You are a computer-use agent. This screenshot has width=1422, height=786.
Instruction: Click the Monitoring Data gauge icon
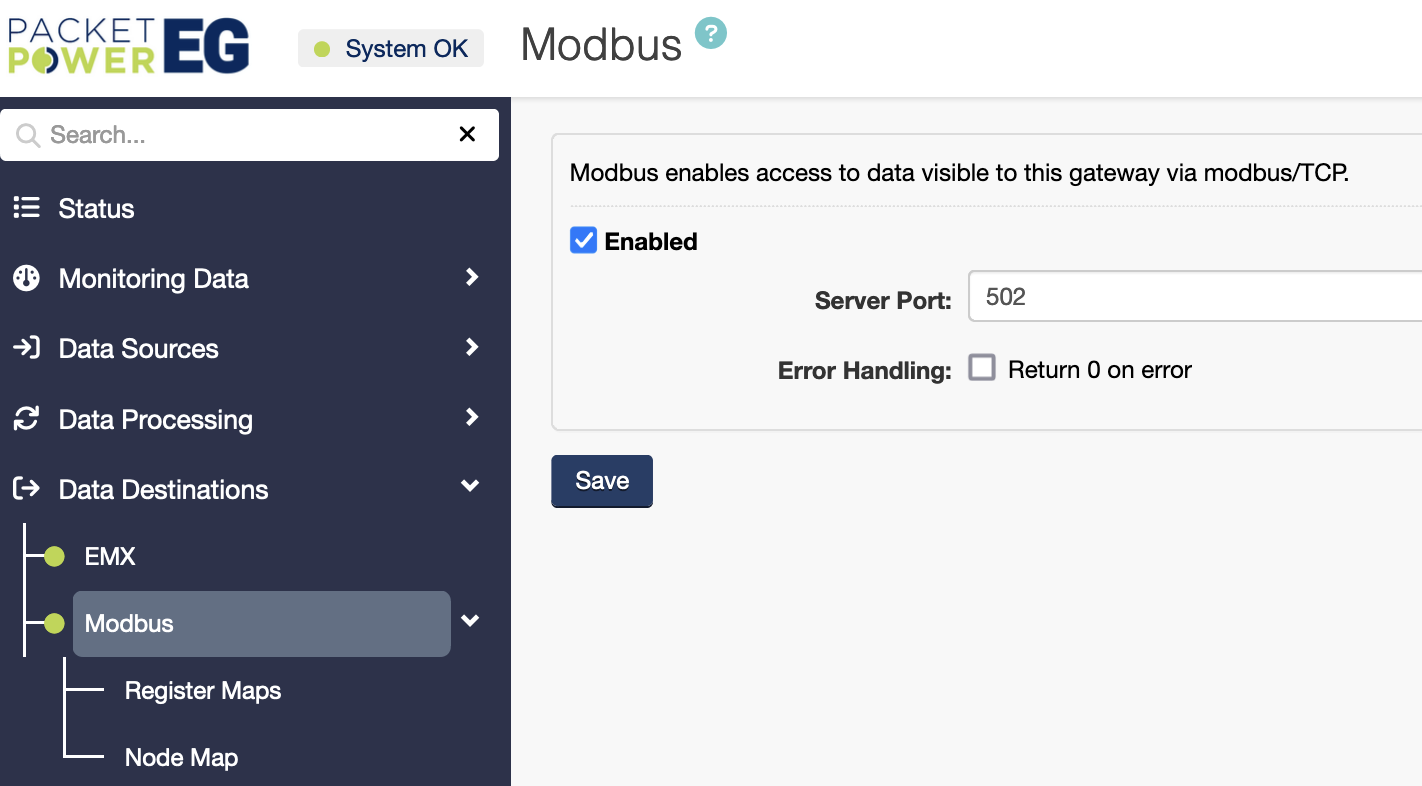point(26,278)
